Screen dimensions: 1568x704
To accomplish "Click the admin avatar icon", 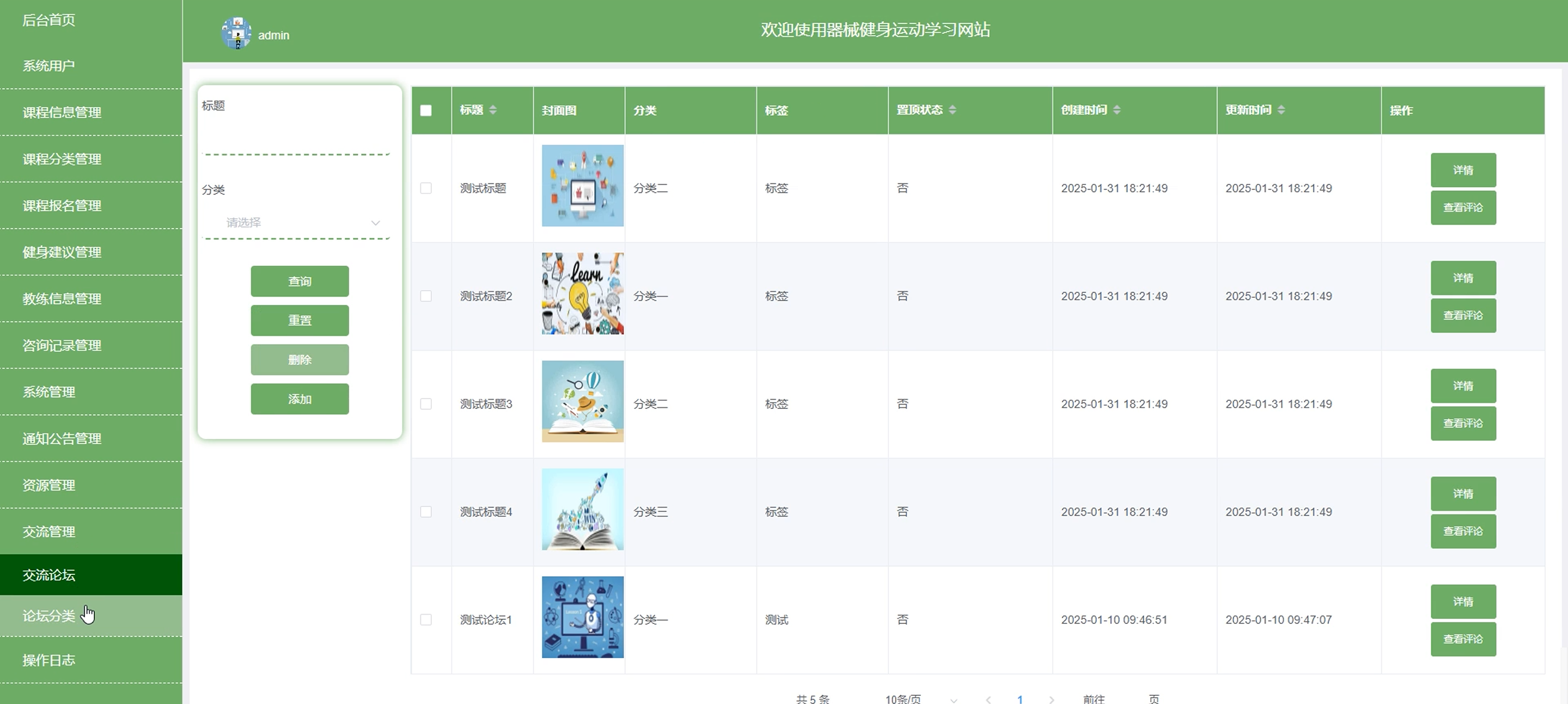I will (236, 33).
